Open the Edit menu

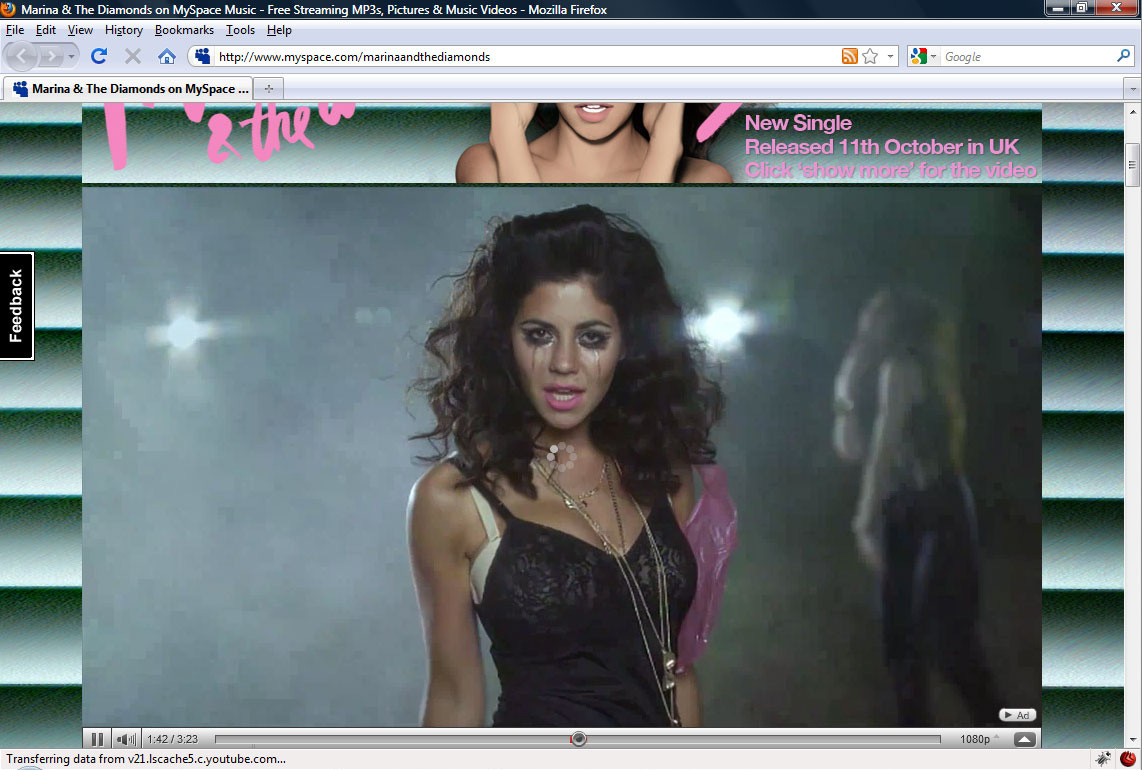click(x=45, y=30)
